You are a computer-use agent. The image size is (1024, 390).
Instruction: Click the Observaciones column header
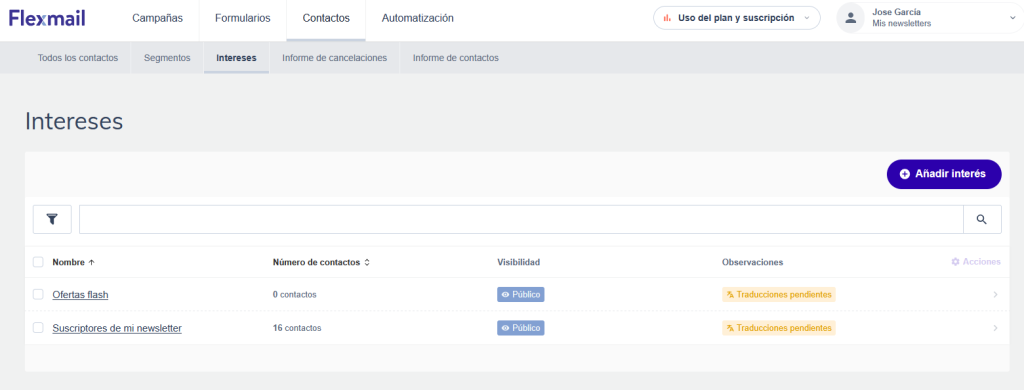[752, 262]
